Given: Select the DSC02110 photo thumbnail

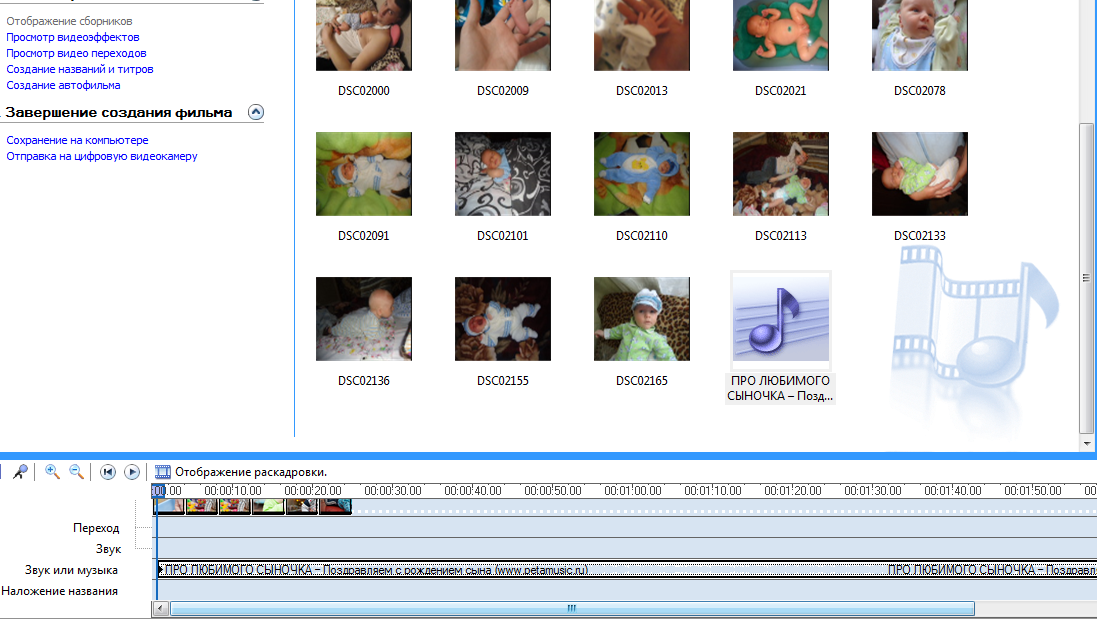Looking at the screenshot, I should coord(642,174).
